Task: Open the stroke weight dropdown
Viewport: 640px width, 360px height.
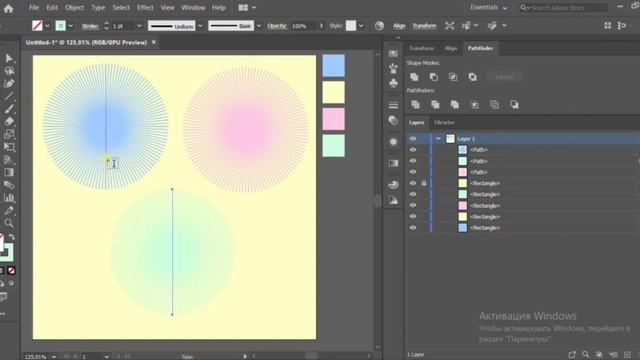Action: tap(139, 26)
